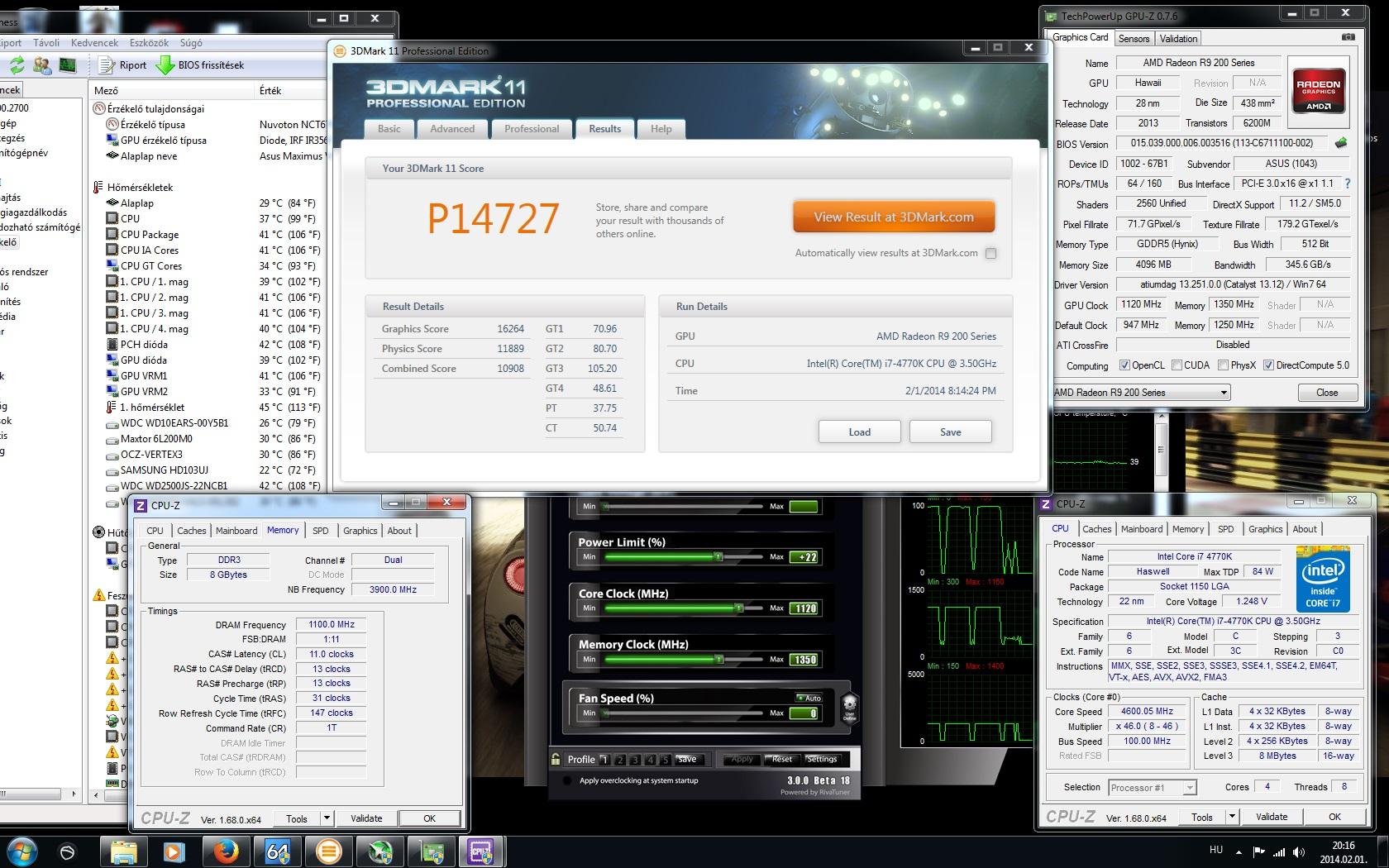Open the Caches tab in CPU-Z CPU window
The image size is (1389, 868).
[x=1096, y=529]
